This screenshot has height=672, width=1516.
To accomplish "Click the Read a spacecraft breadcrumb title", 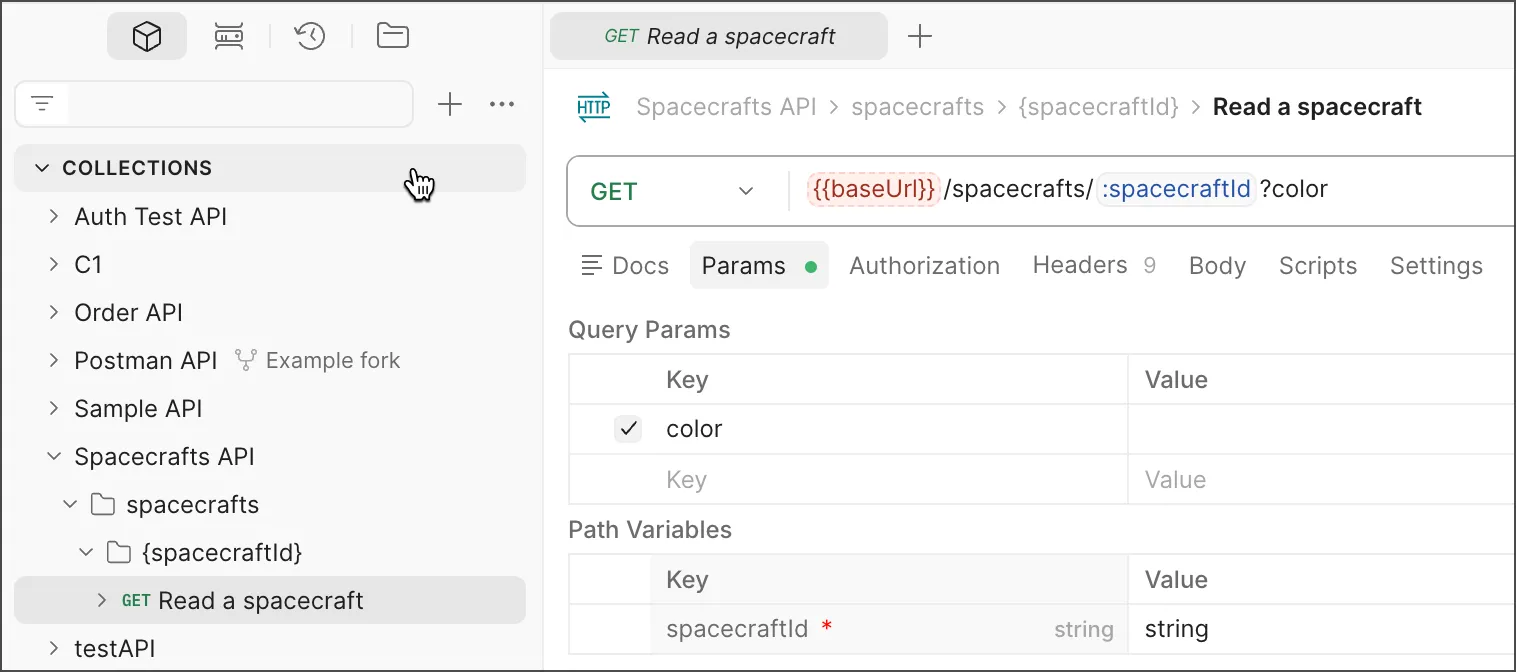I will (1317, 107).
